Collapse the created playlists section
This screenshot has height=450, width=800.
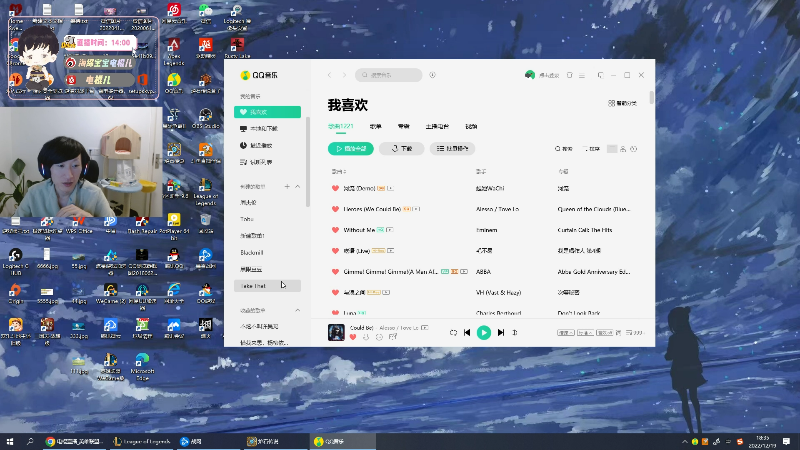[297, 187]
